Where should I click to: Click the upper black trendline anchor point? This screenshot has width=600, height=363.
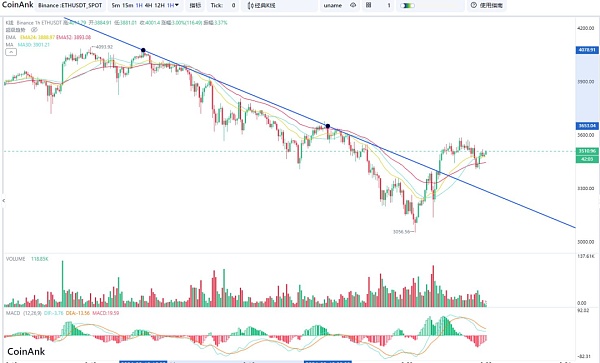coord(143,50)
